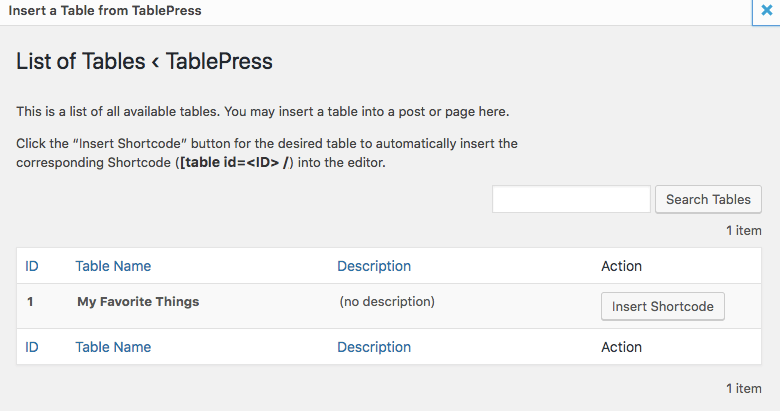
Task: Click the bottom 1 item count
Action: click(x=744, y=389)
